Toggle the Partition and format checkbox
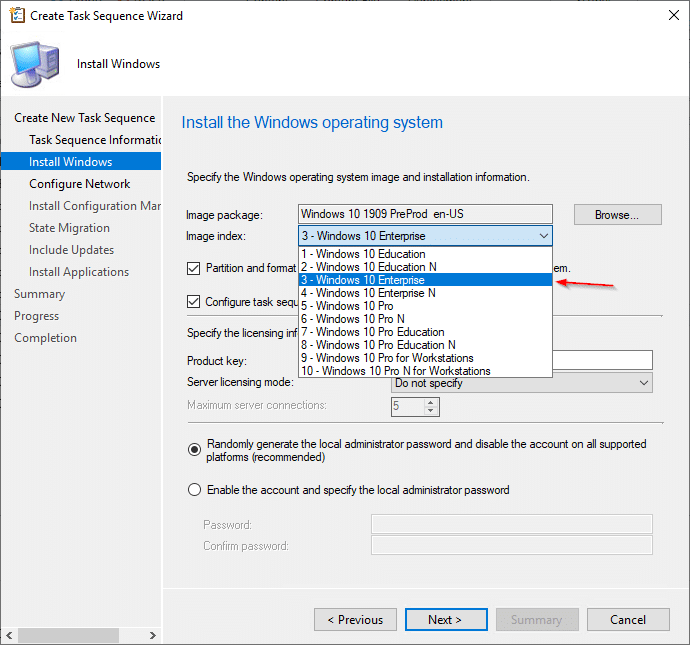The image size is (690, 645). [194, 268]
